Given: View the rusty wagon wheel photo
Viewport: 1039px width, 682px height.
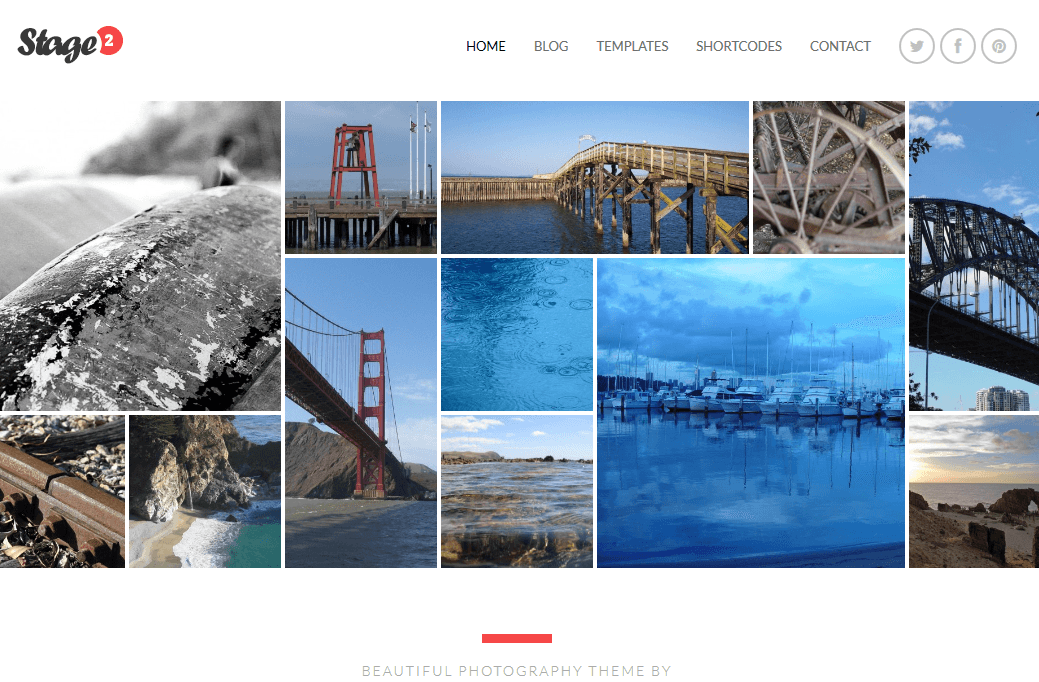Looking at the screenshot, I should pos(829,178).
